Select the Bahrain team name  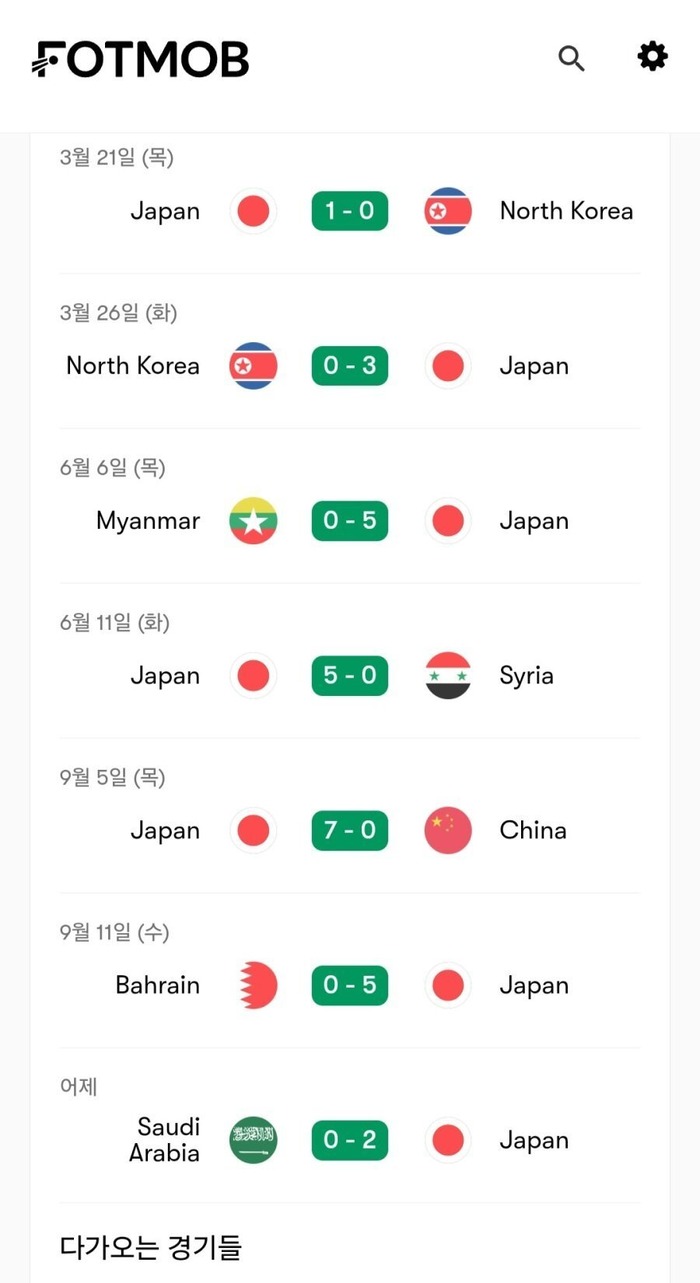coord(157,986)
